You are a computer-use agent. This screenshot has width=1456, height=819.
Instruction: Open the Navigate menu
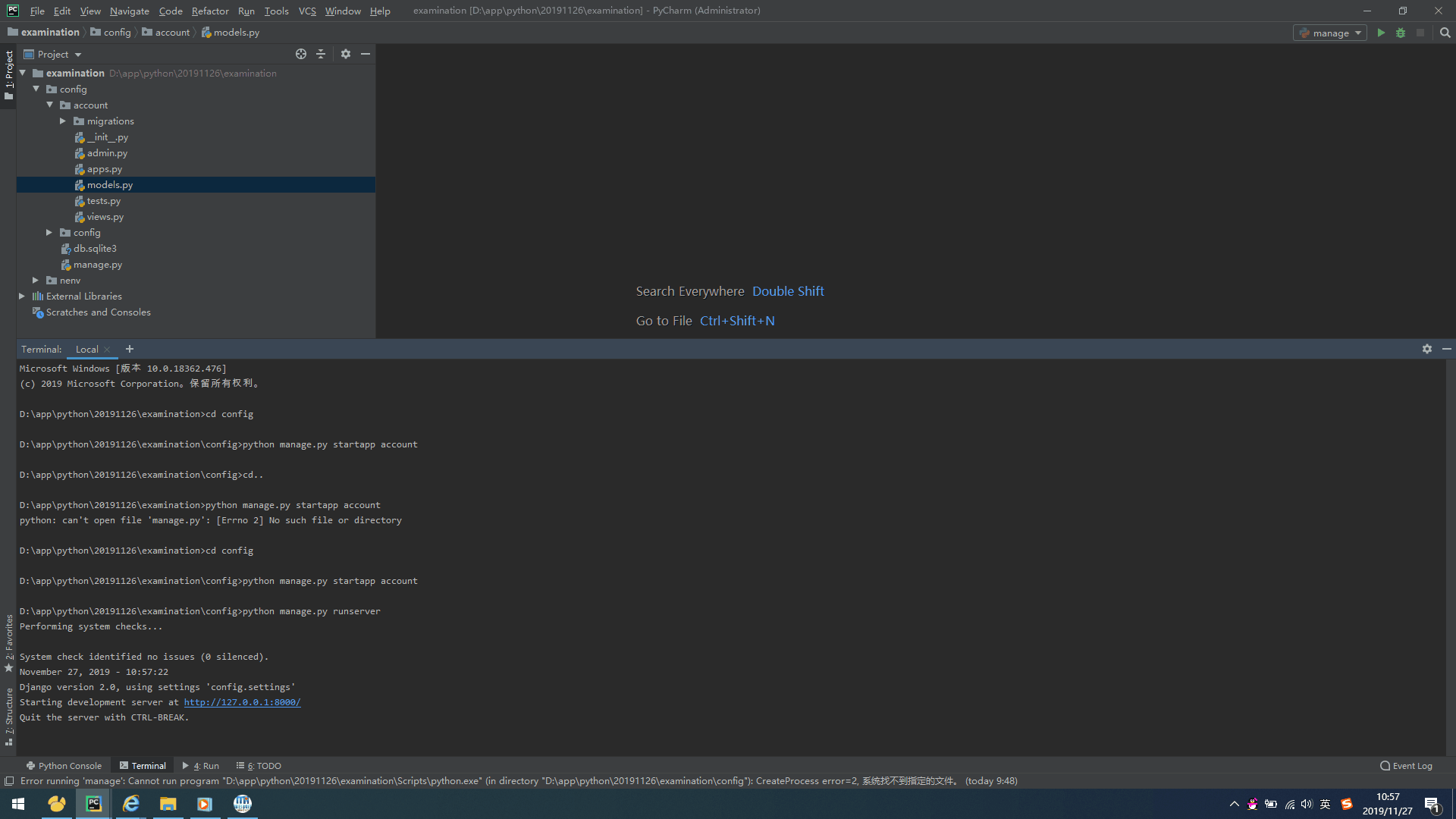129,11
